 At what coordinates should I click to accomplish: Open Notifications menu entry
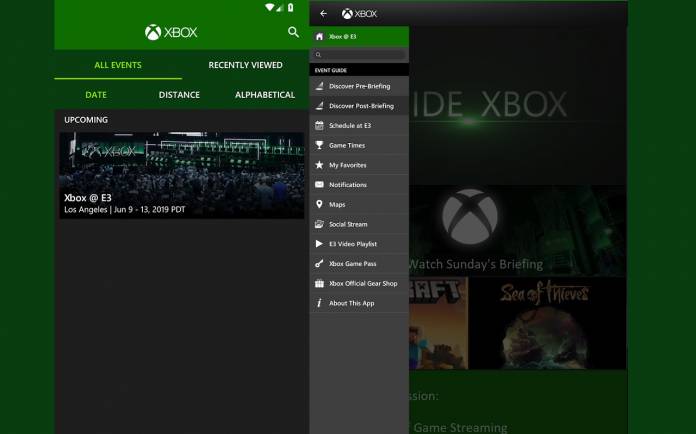(359, 185)
